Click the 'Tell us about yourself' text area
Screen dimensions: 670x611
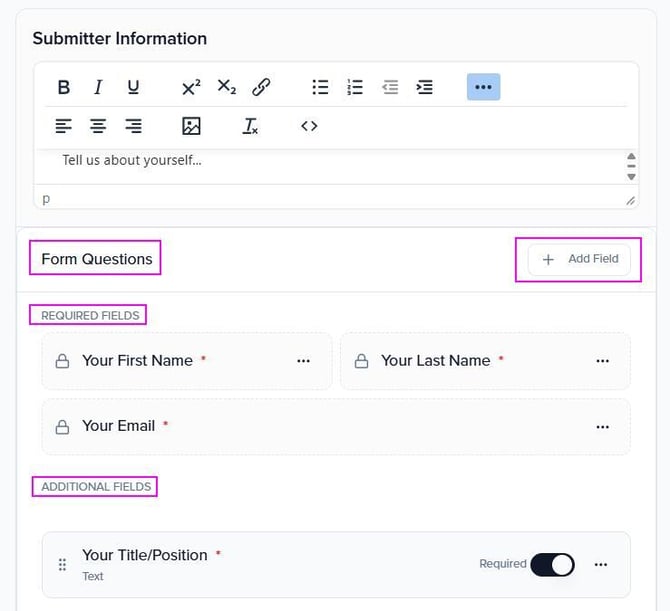point(329,167)
